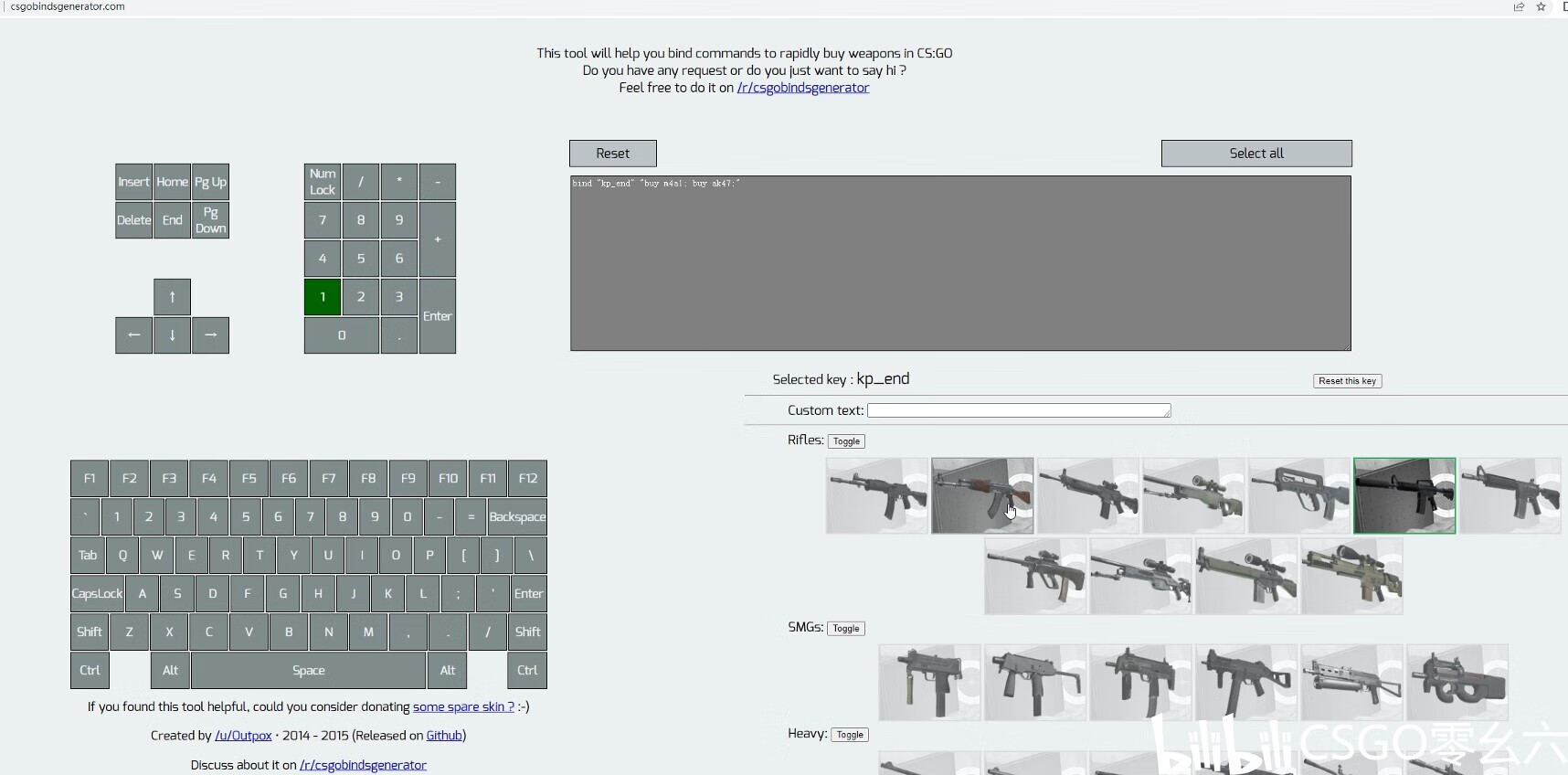Select the Delete key

click(133, 220)
